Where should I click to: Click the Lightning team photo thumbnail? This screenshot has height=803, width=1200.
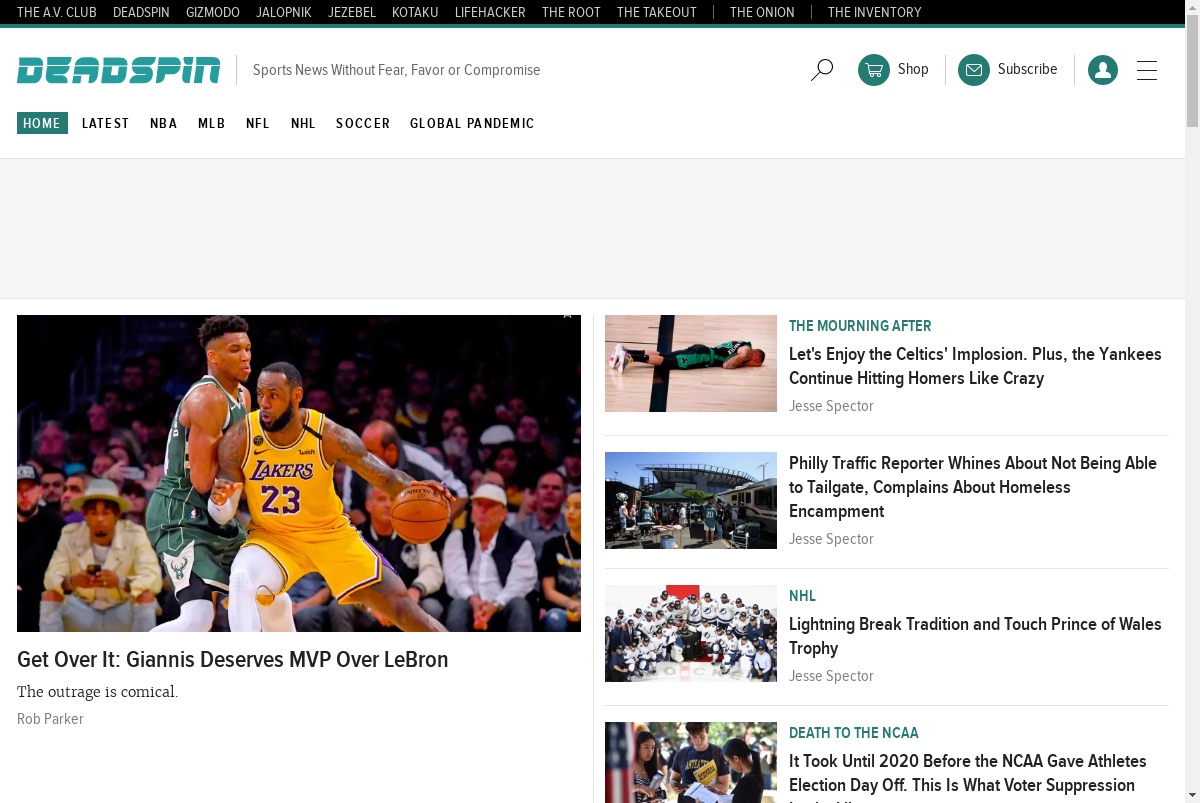[691, 633]
